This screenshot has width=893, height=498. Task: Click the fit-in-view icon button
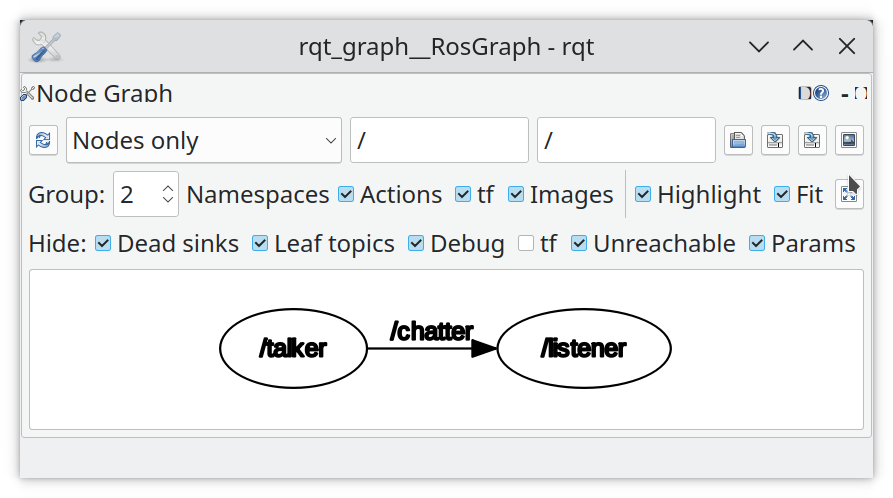(x=849, y=195)
